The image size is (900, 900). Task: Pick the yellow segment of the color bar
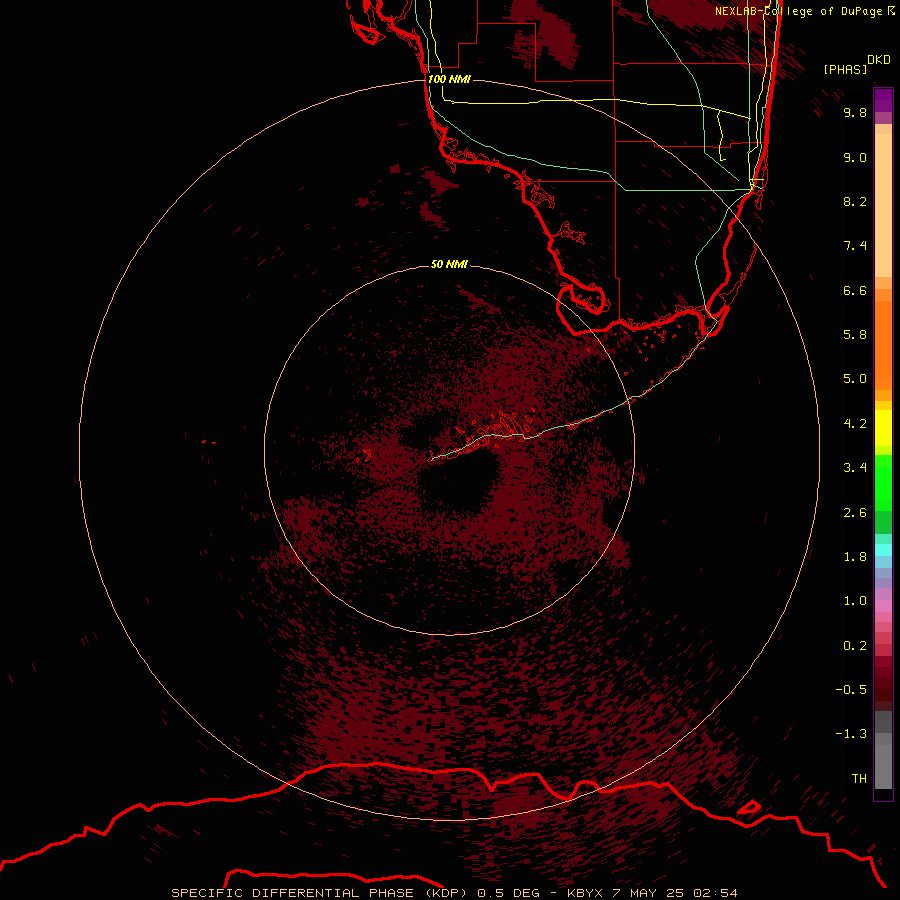(883, 428)
